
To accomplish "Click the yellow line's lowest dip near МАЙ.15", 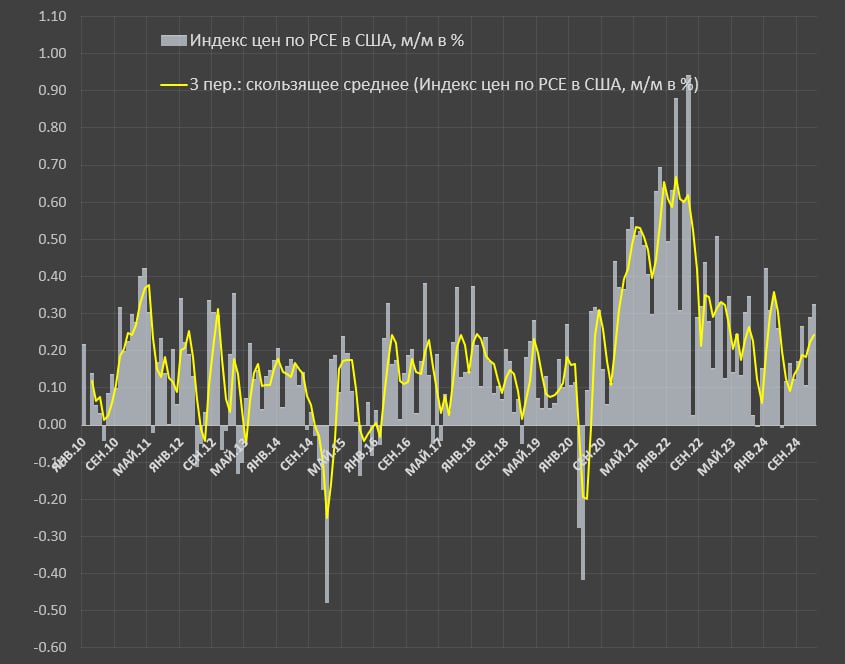I will (327, 518).
